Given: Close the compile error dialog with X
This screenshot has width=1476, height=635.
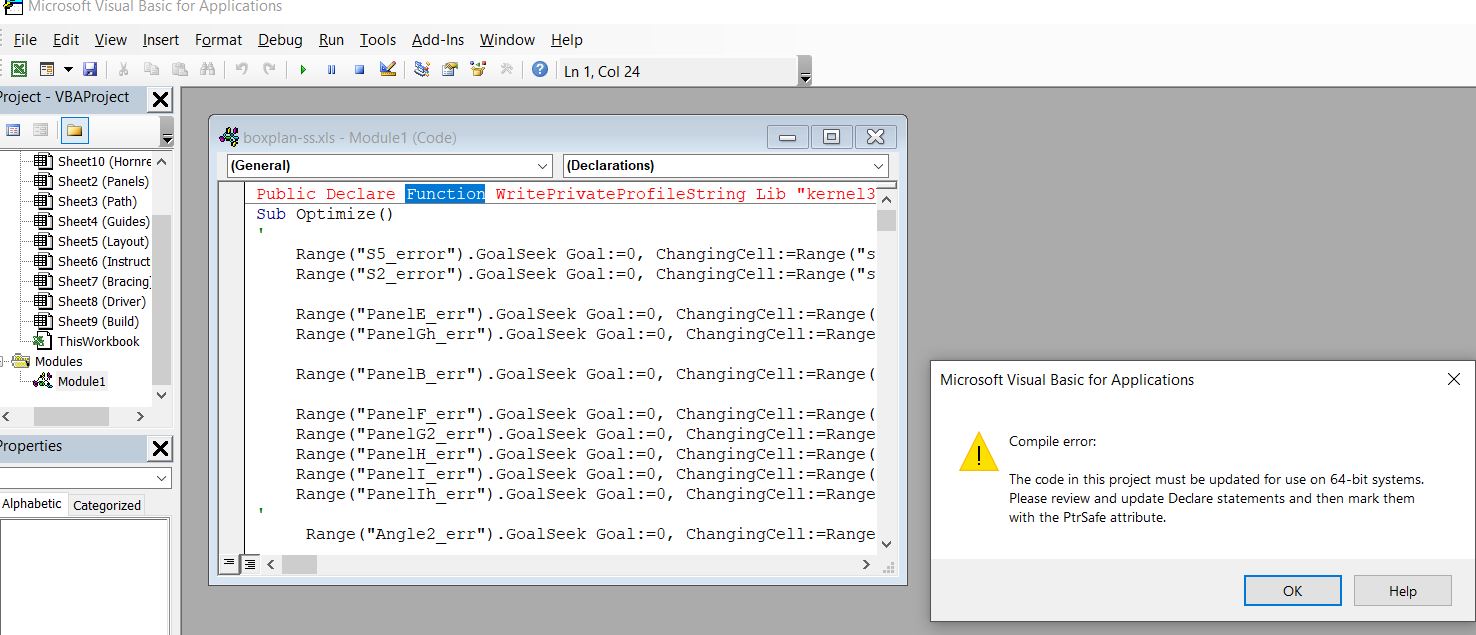Looking at the screenshot, I should click(x=1453, y=379).
